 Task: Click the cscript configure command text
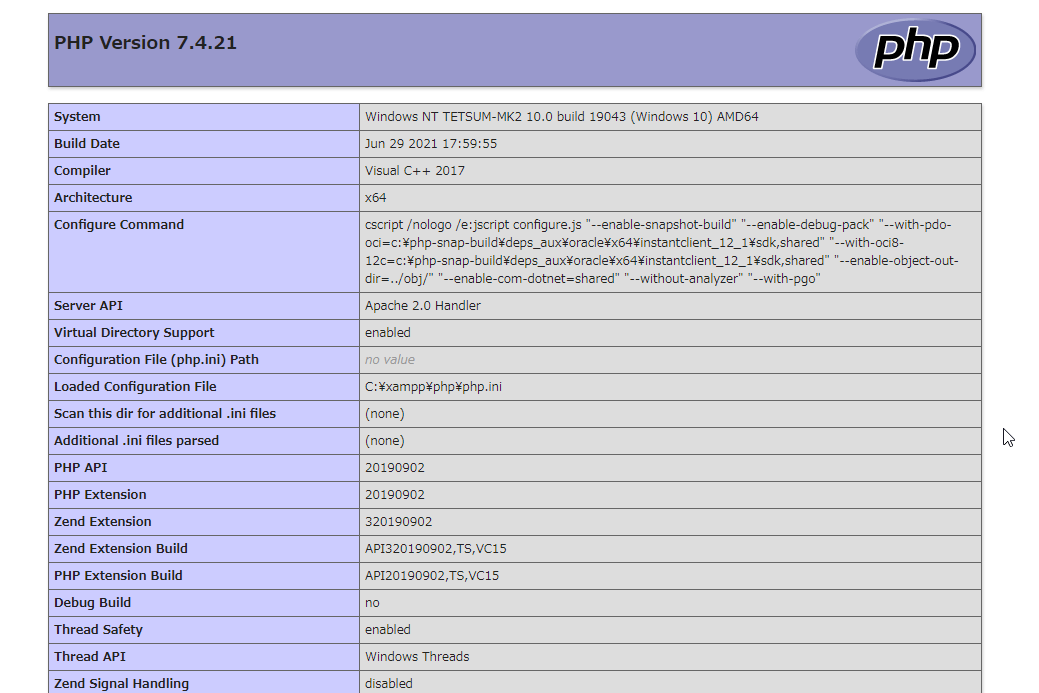click(660, 251)
